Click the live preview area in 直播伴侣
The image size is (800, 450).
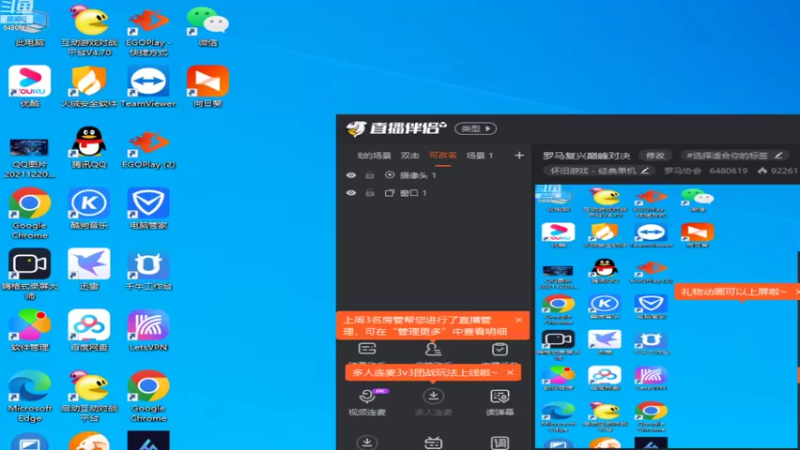pyautogui.click(x=667, y=316)
